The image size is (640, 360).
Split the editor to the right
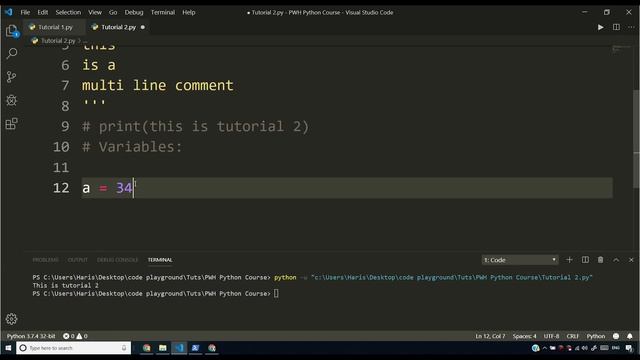616,27
